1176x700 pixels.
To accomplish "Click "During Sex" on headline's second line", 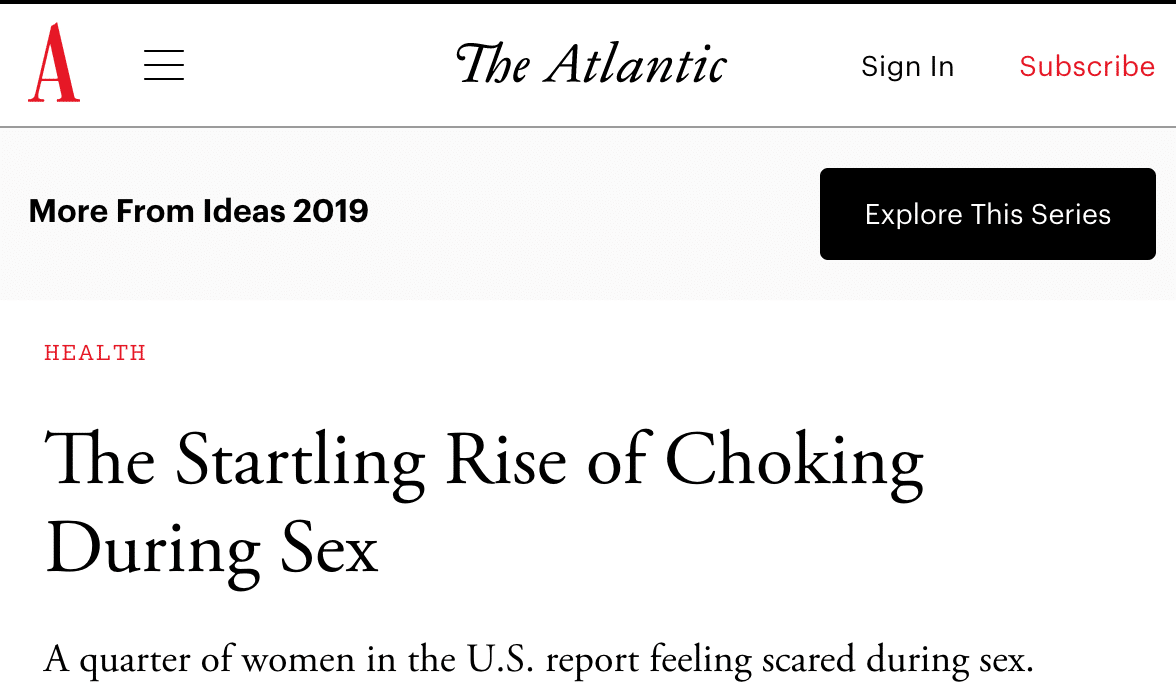I will 212,550.
